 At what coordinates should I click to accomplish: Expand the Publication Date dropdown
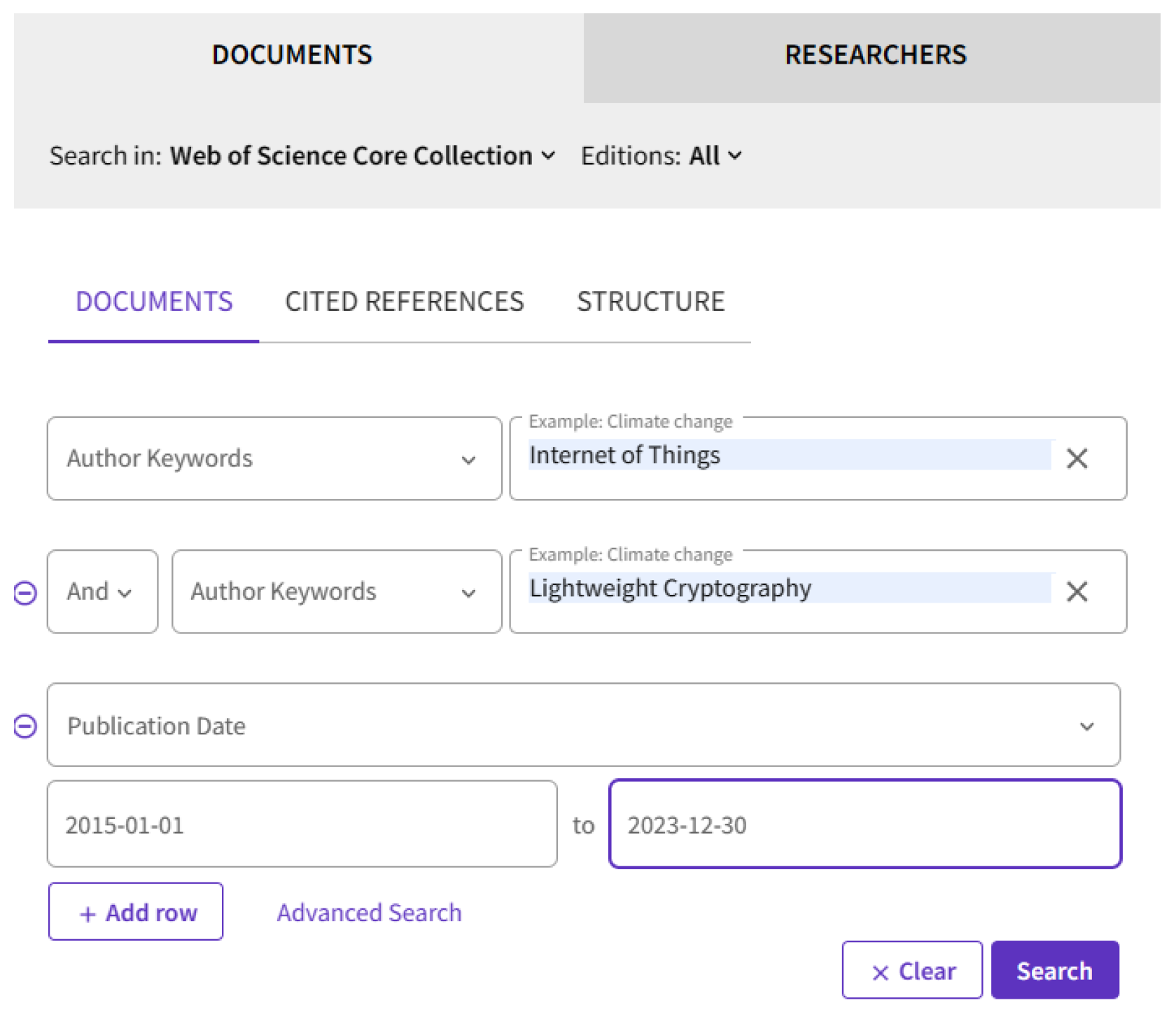(x=583, y=726)
